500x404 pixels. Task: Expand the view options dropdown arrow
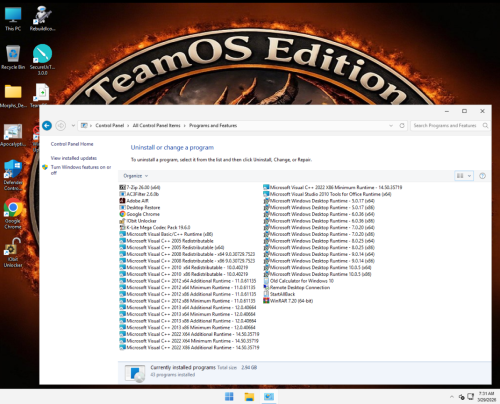click(x=469, y=176)
